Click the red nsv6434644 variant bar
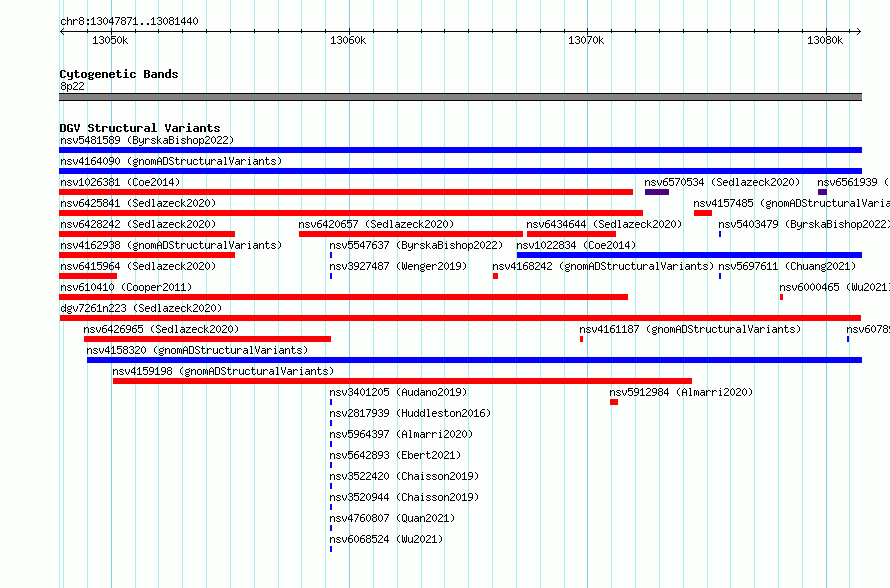 point(572,234)
